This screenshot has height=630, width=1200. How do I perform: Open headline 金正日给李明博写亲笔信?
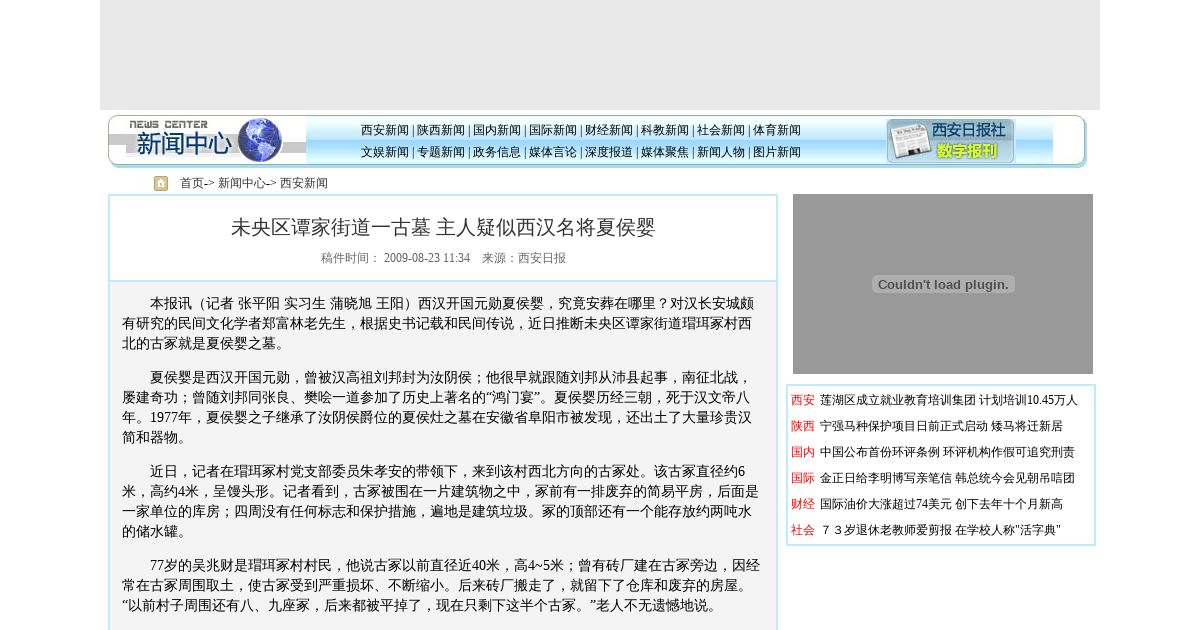click(x=947, y=478)
